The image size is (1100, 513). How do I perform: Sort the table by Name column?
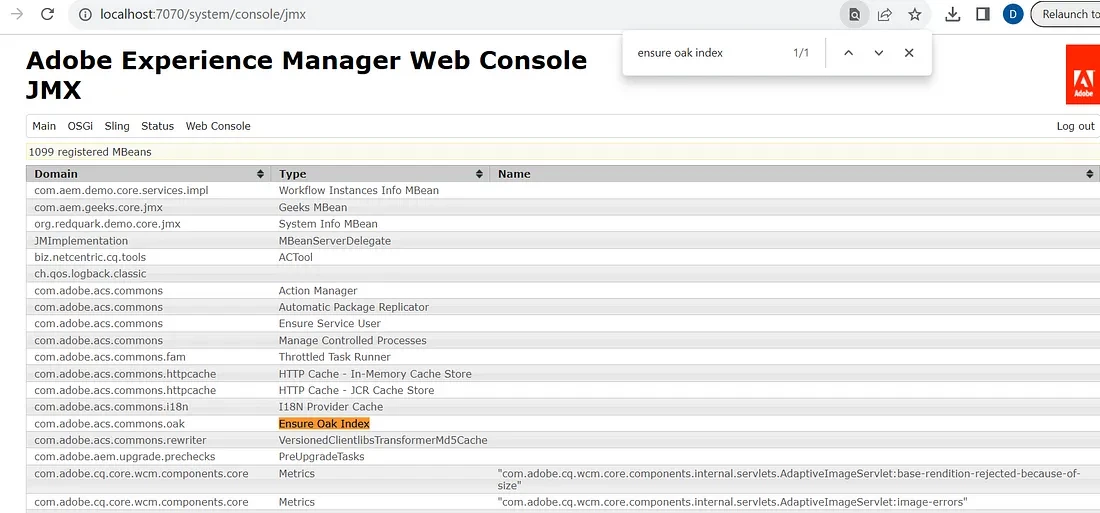click(795, 173)
